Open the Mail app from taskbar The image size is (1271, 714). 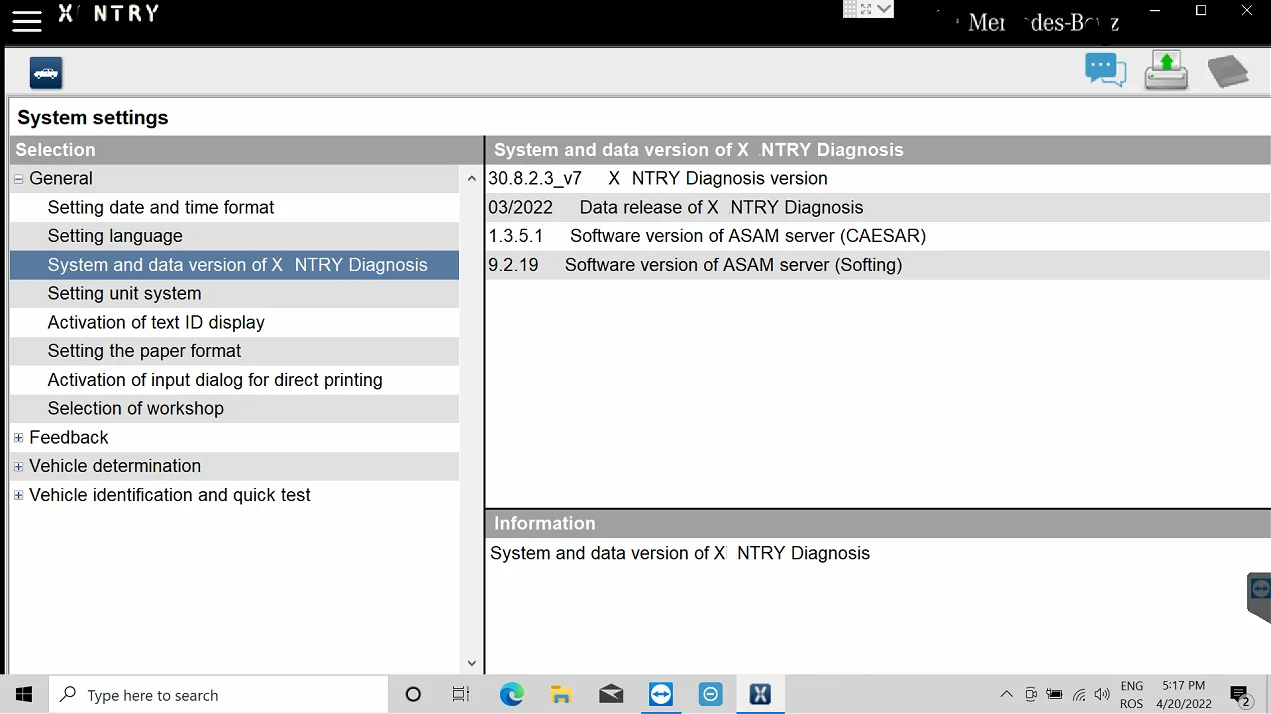pyautogui.click(x=611, y=695)
